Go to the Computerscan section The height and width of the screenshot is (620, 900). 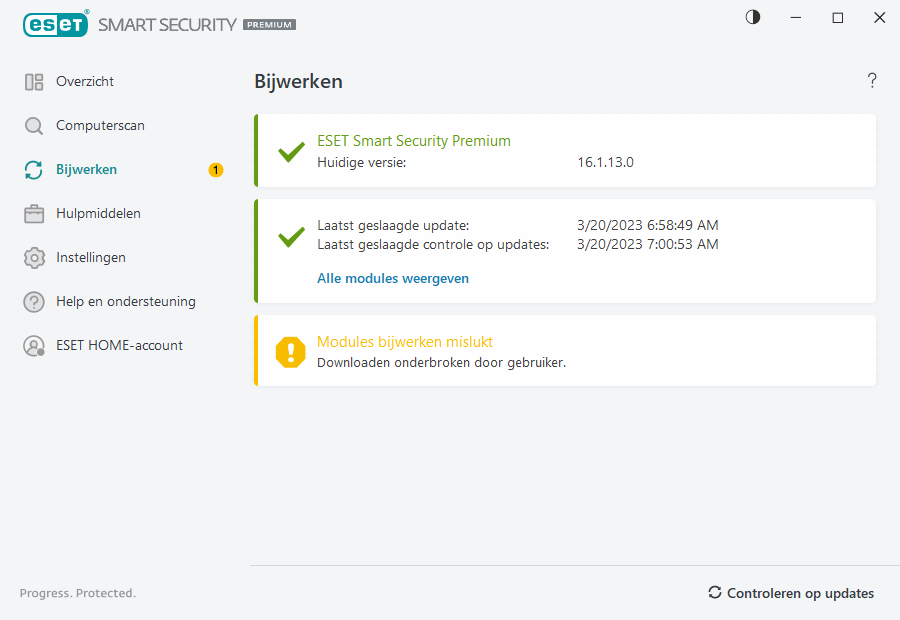click(100, 126)
